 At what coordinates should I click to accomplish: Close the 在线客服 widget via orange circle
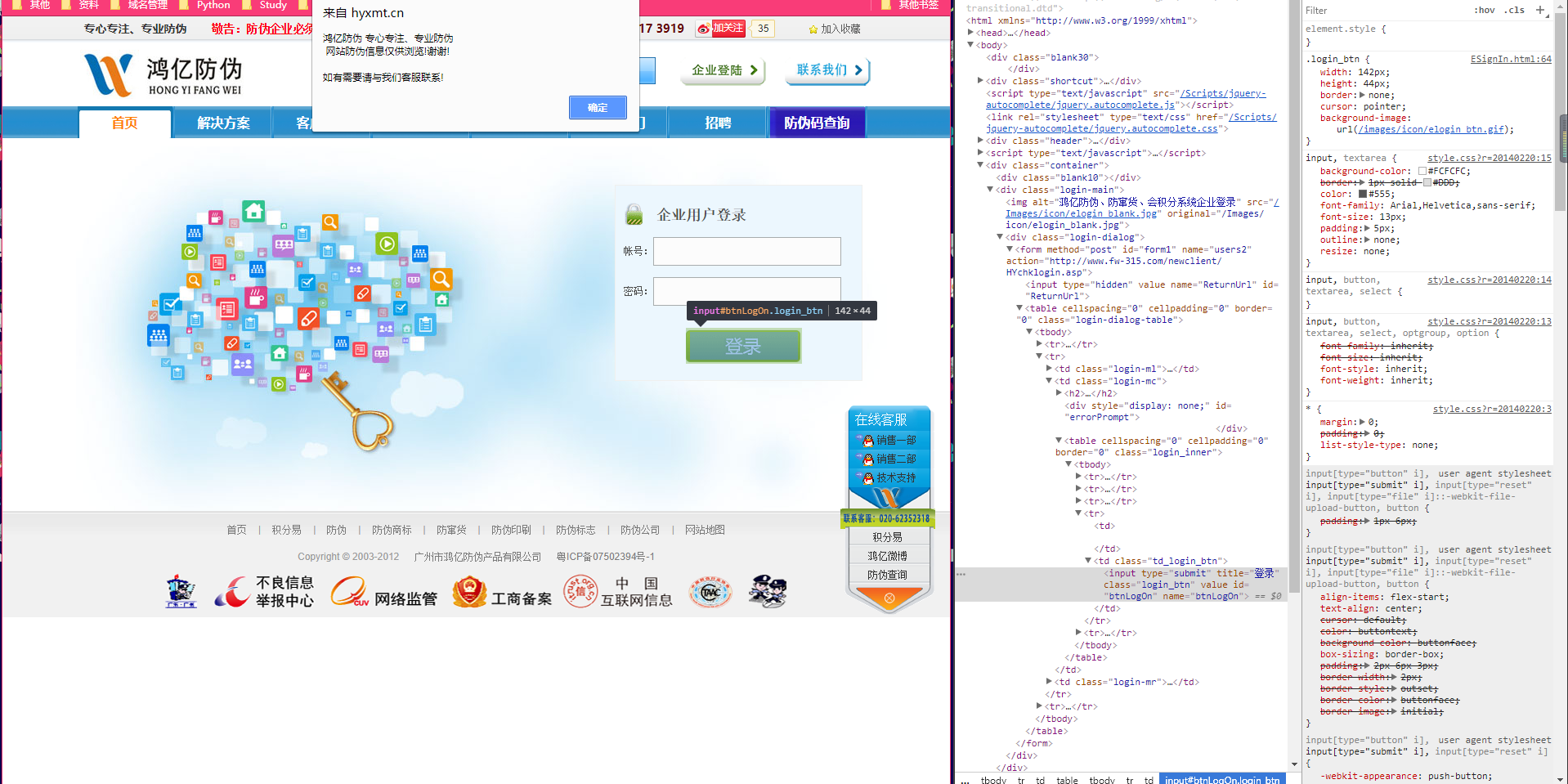point(889,598)
